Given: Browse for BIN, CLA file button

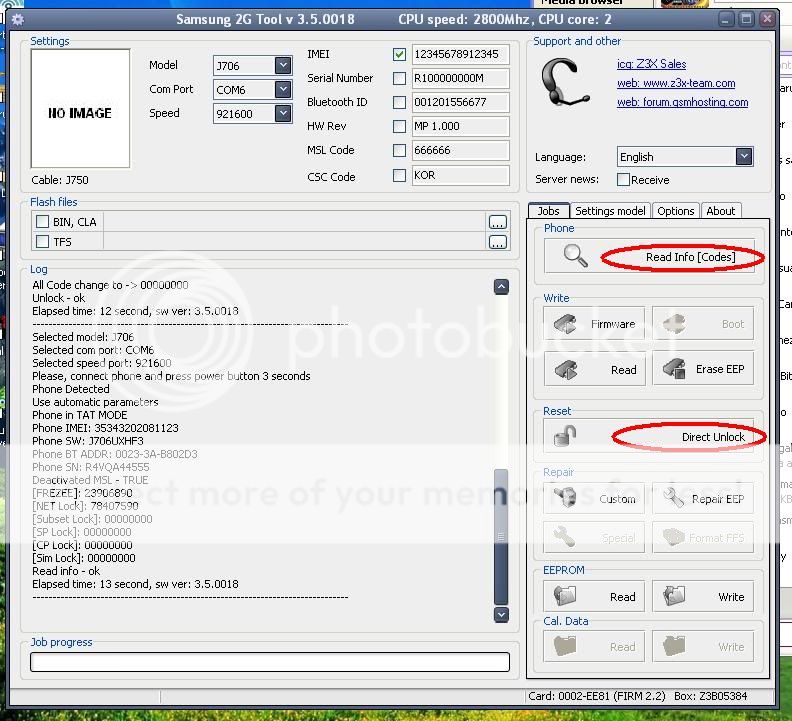Looking at the screenshot, I should [498, 222].
